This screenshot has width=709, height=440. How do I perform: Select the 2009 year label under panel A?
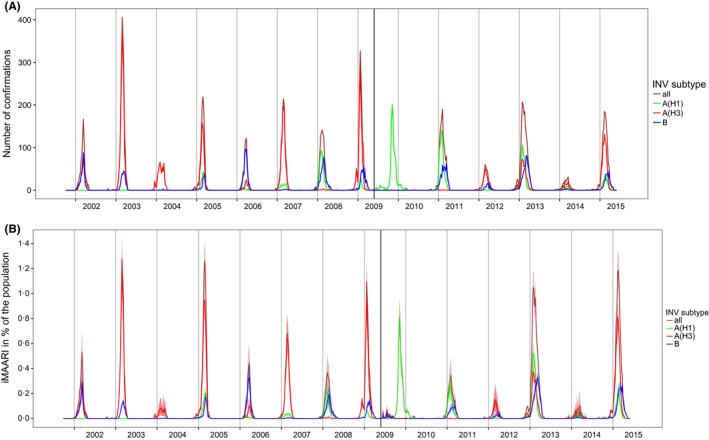point(373,206)
